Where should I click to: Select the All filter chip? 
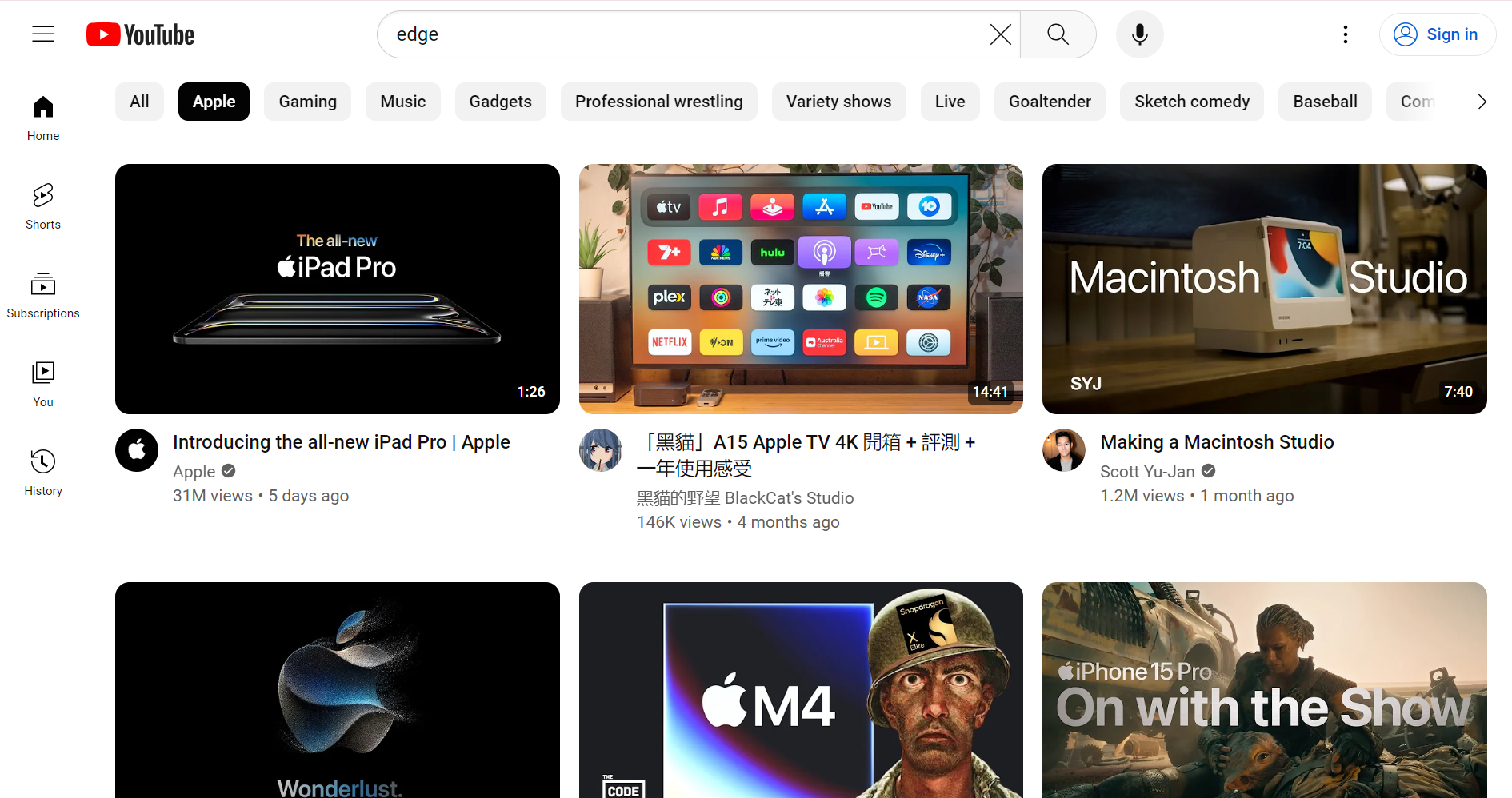tap(139, 102)
